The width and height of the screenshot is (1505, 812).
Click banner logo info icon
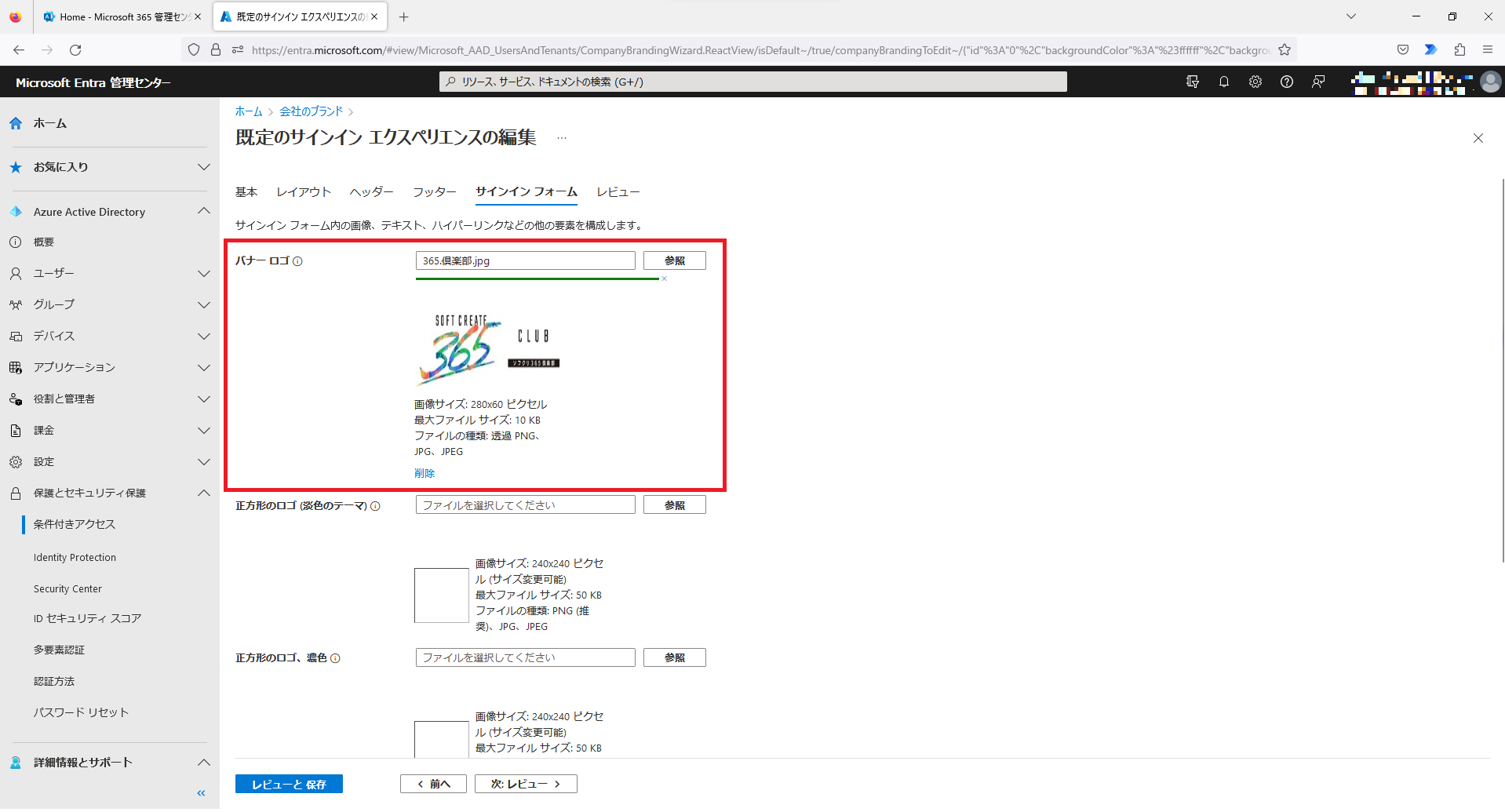coord(297,261)
